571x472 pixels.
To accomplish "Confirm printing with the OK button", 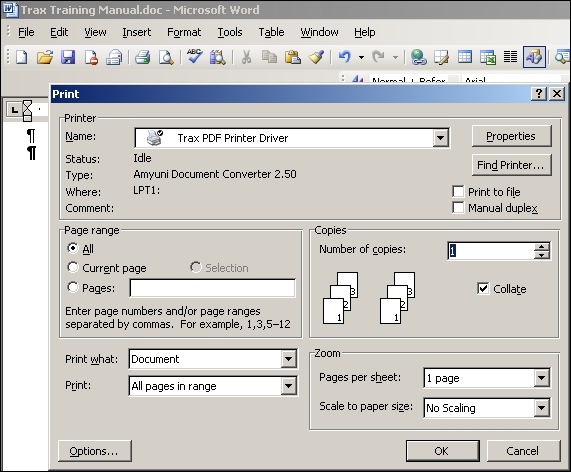I will tap(442, 451).
